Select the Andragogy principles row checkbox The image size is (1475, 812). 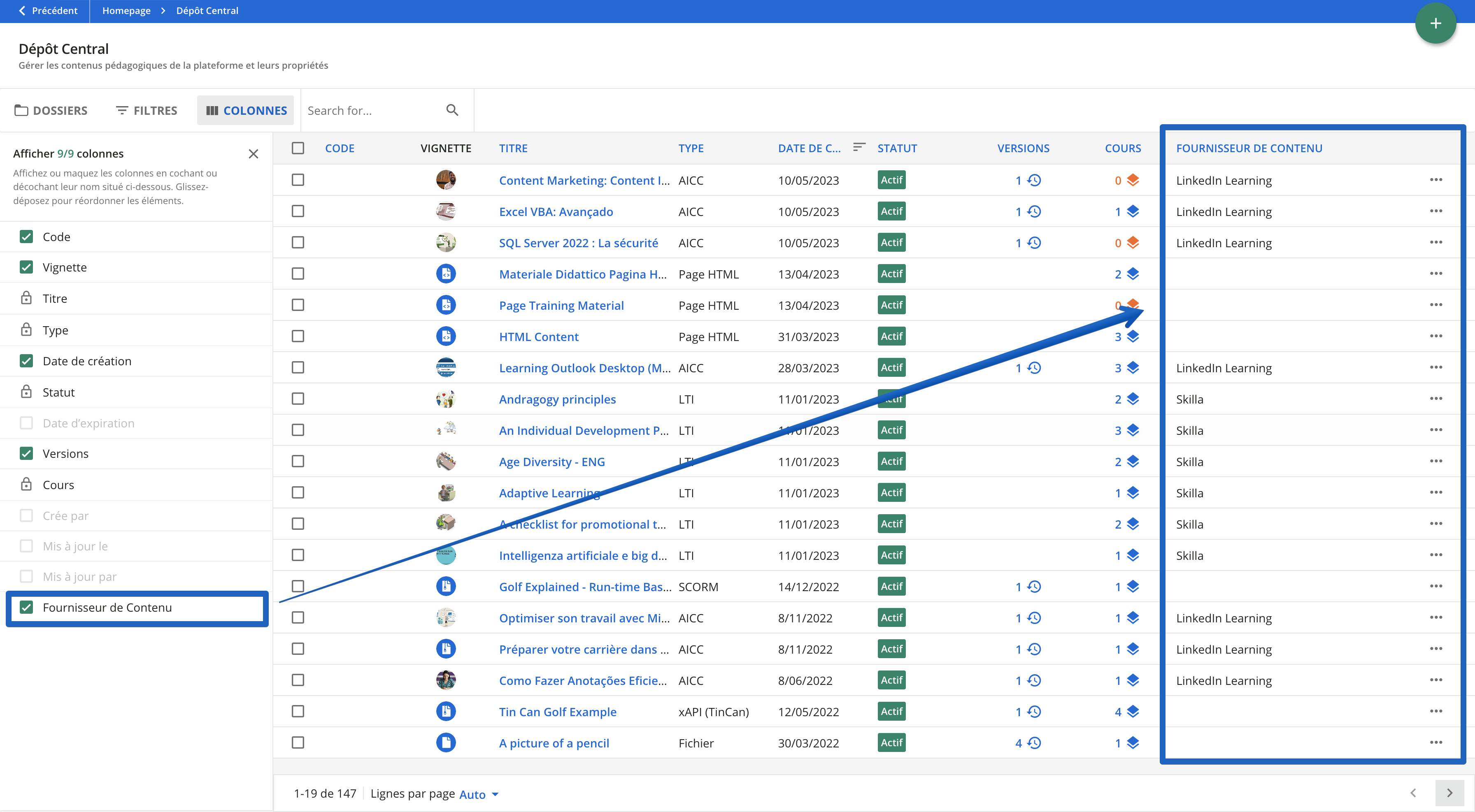point(298,399)
